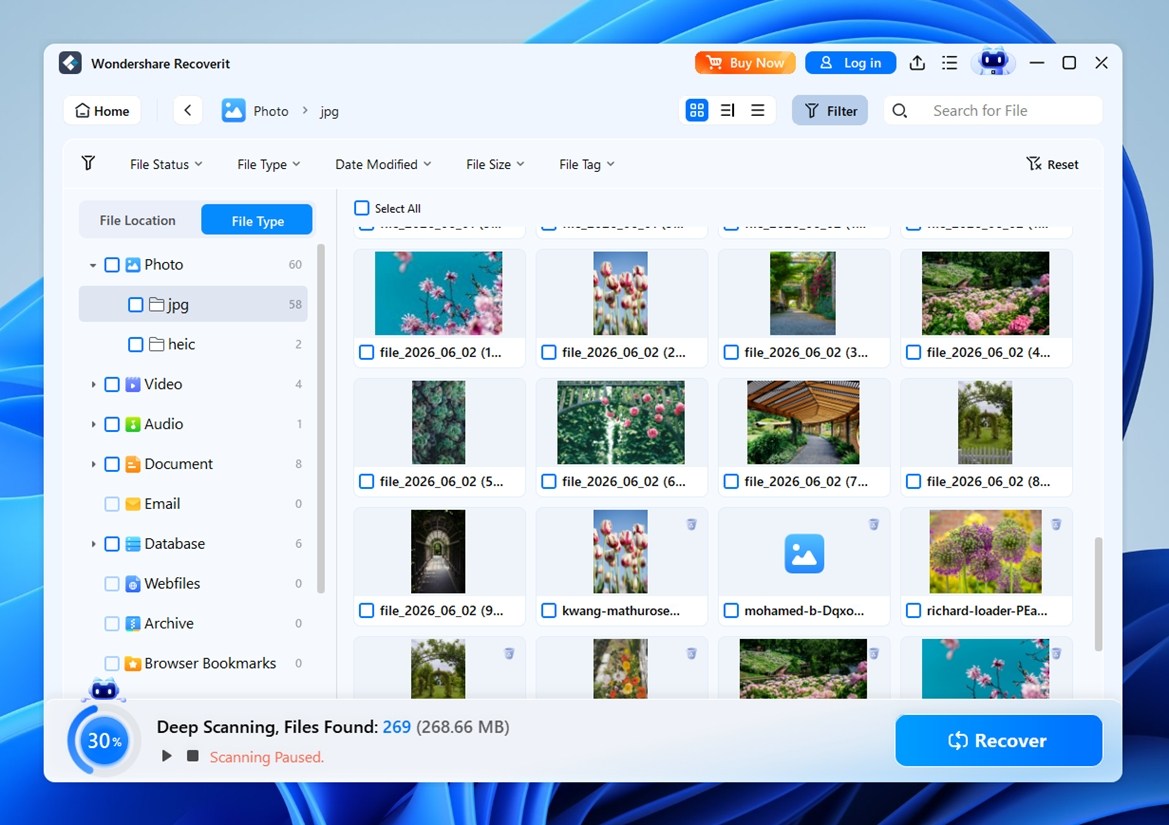Click the export/share icon in the title bar
Screen dimensions: 1169x825
(x=917, y=62)
